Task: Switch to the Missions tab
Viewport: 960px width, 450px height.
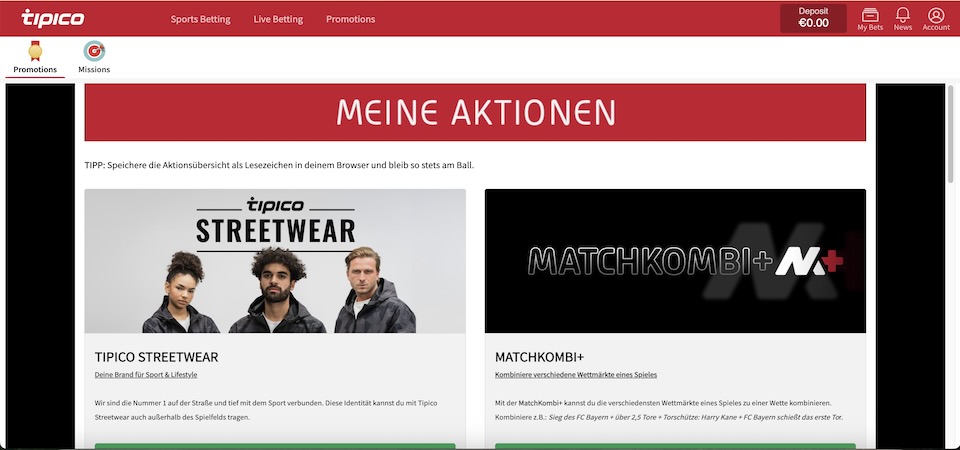Action: [x=94, y=59]
